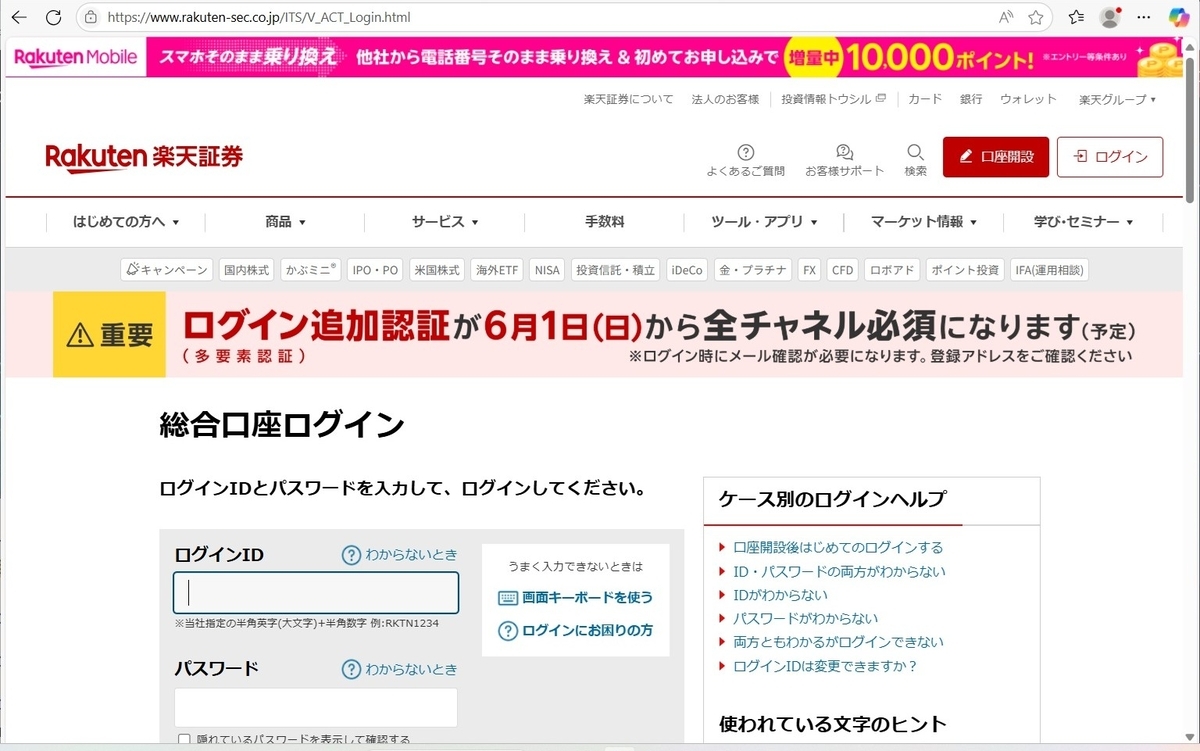The height and width of the screenshot is (751, 1200).
Task: Select 国内株式 tag
Action: [x=246, y=270]
